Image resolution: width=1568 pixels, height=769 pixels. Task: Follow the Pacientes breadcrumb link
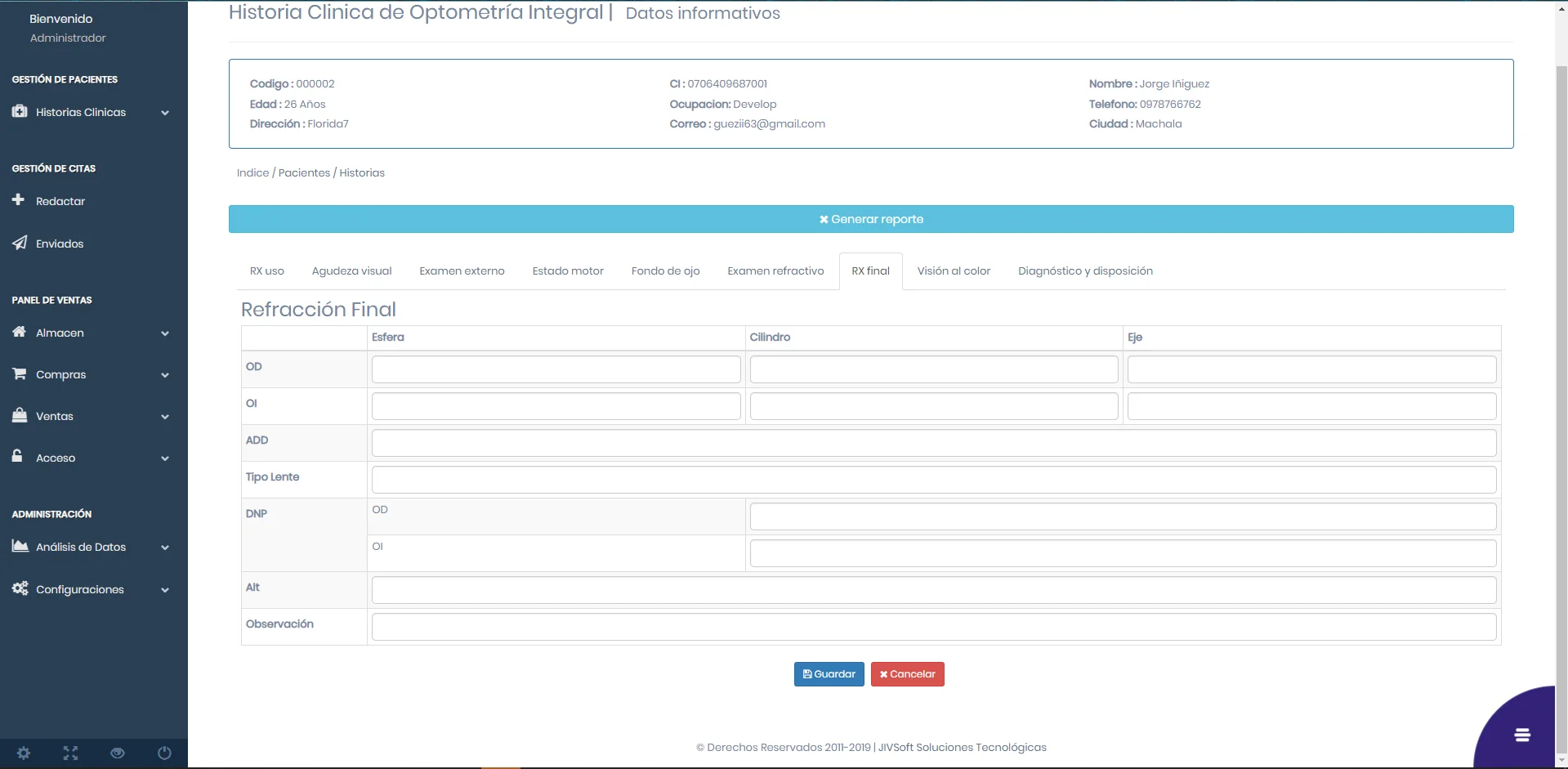(x=304, y=173)
